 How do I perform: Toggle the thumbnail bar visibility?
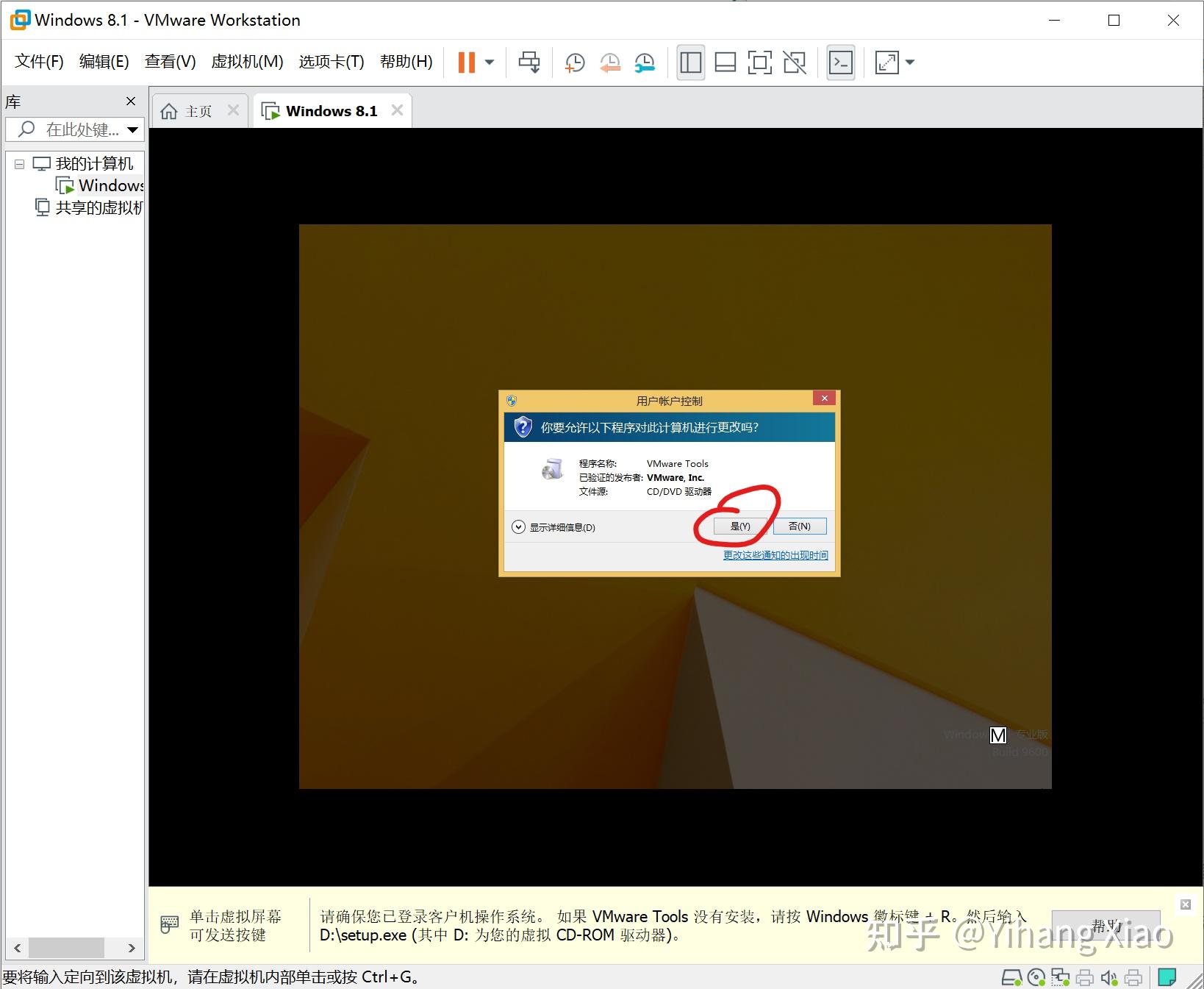tap(725, 62)
